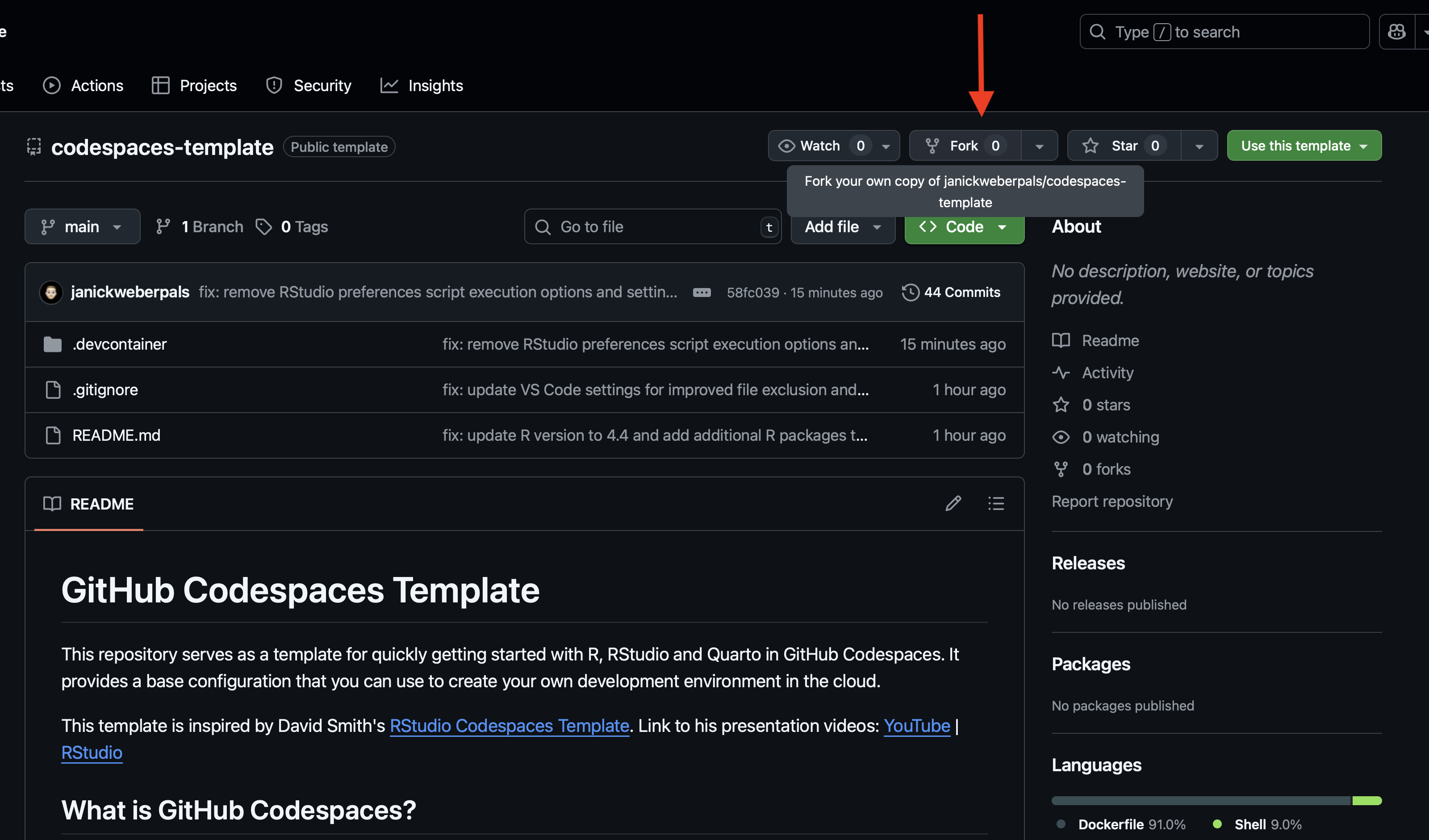Click the 0 watching link
This screenshot has width=1429, height=840.
point(1106,437)
